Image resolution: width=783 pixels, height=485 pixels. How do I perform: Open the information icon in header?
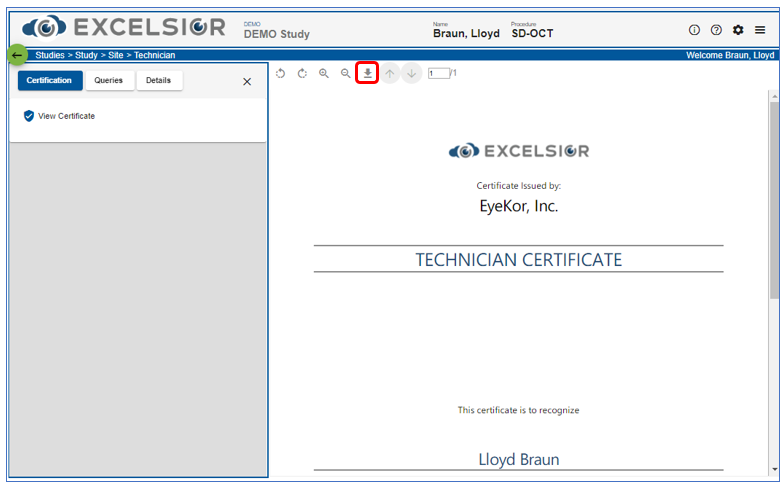[x=694, y=30]
